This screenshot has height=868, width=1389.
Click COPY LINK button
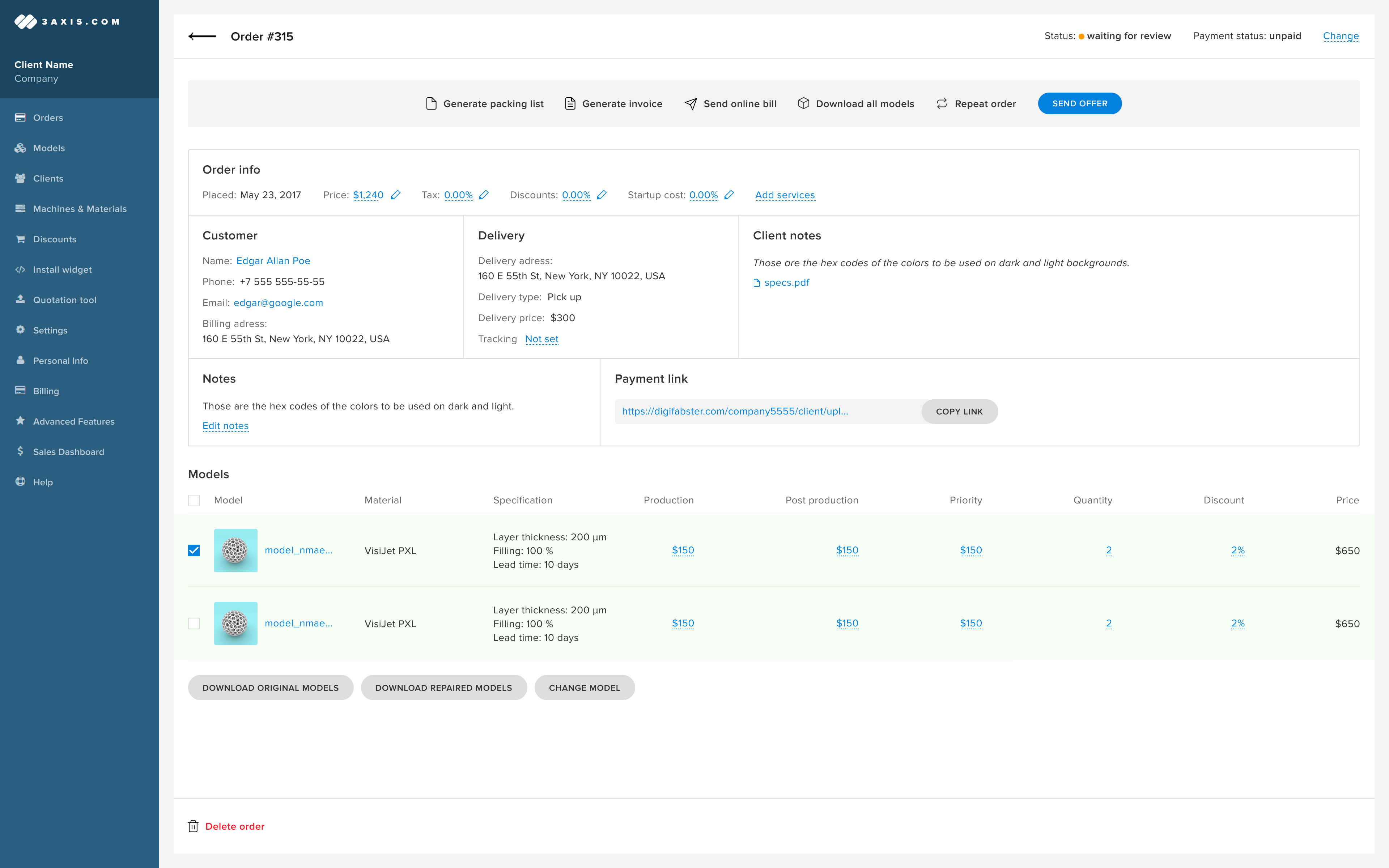point(959,412)
